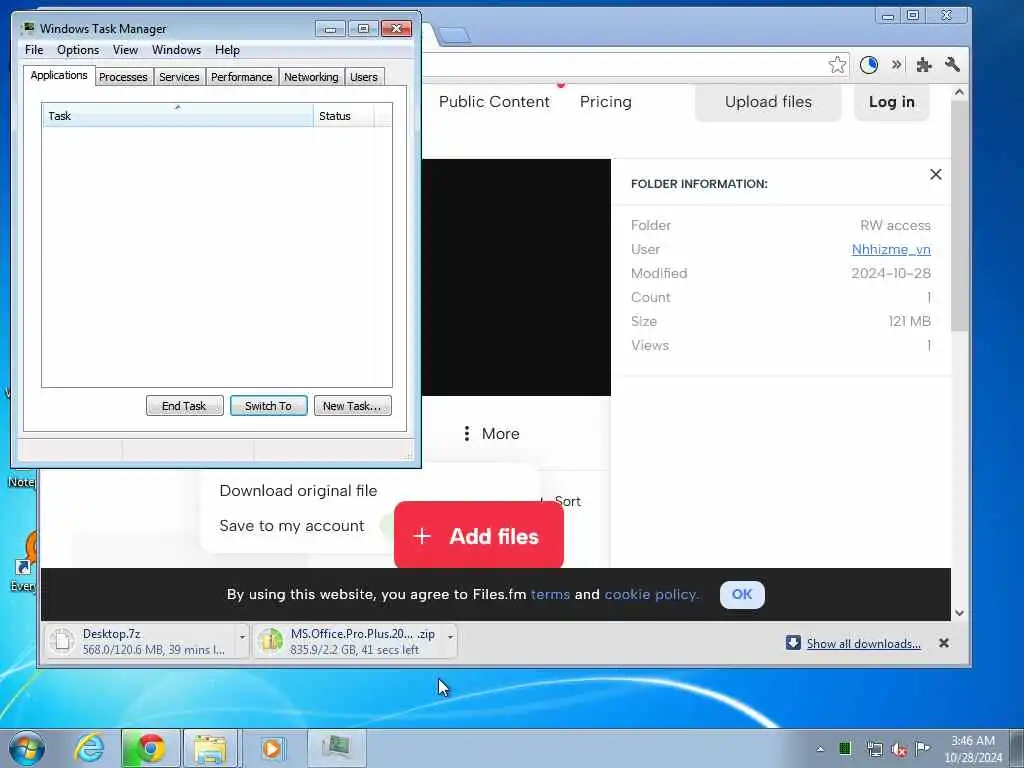Click the Upload files button
This screenshot has height=768, width=1024.
coord(768,102)
